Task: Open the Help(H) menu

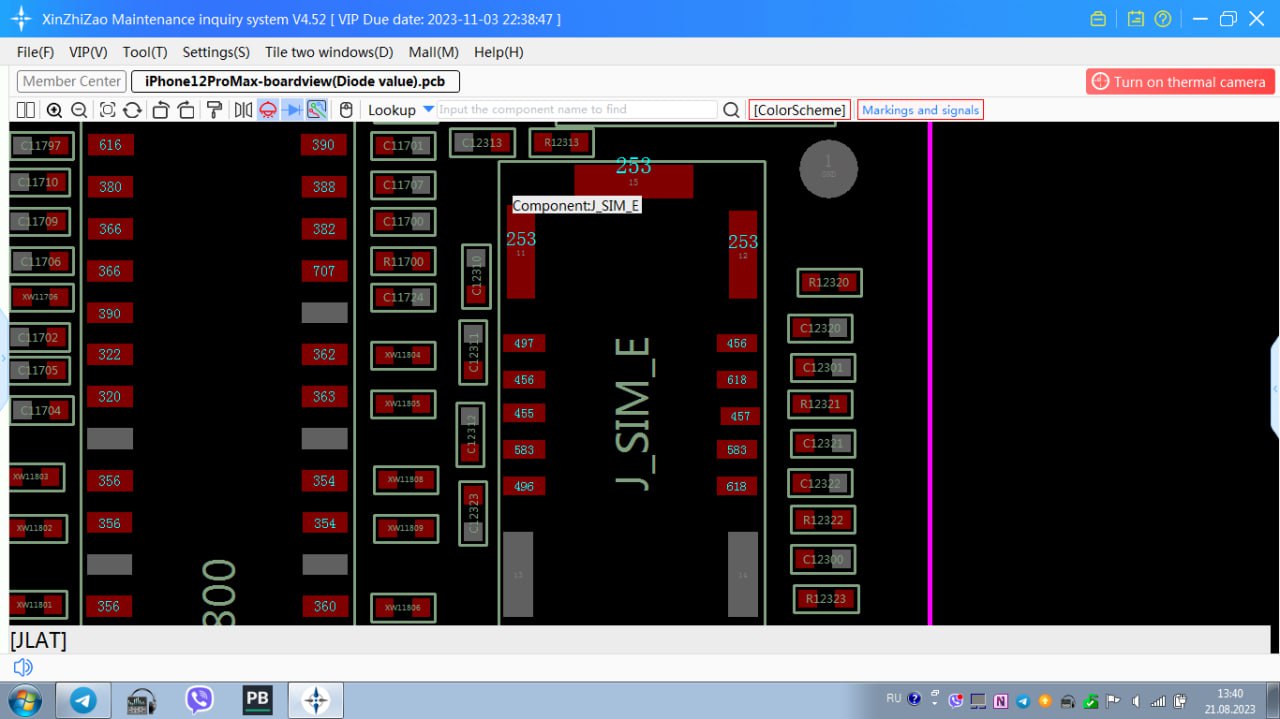Action: [499, 52]
